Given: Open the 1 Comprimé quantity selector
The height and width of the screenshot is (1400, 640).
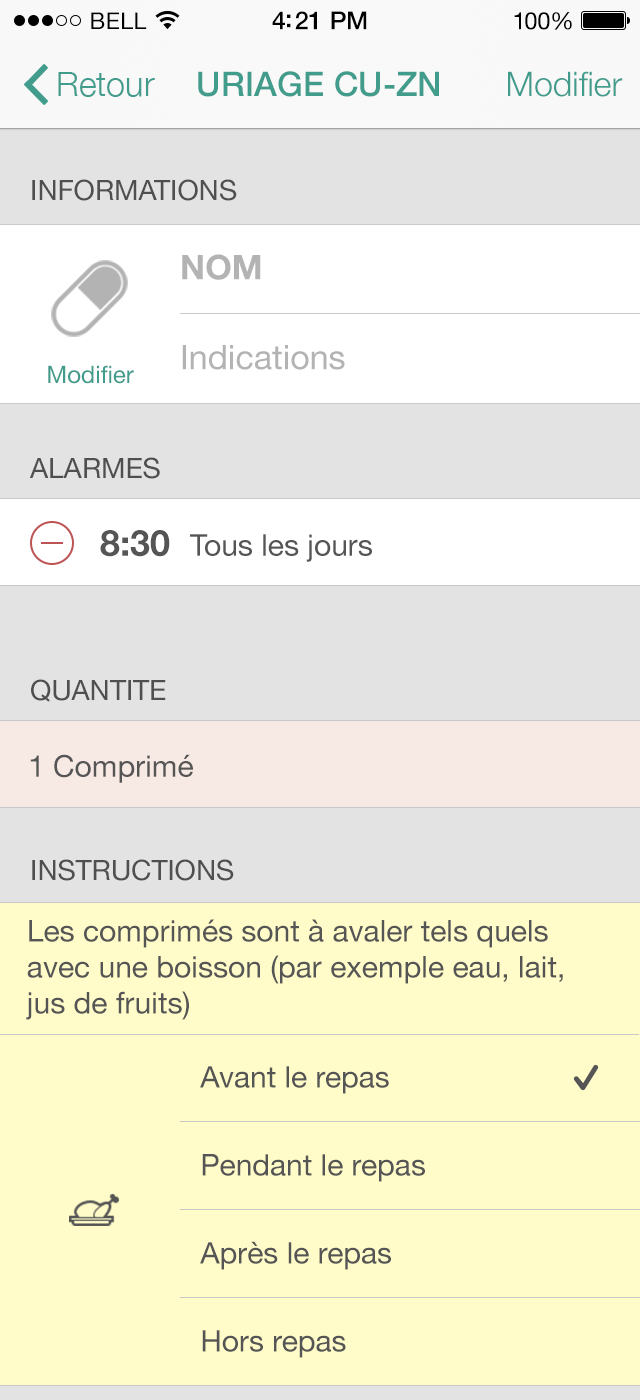Looking at the screenshot, I should point(320,766).
